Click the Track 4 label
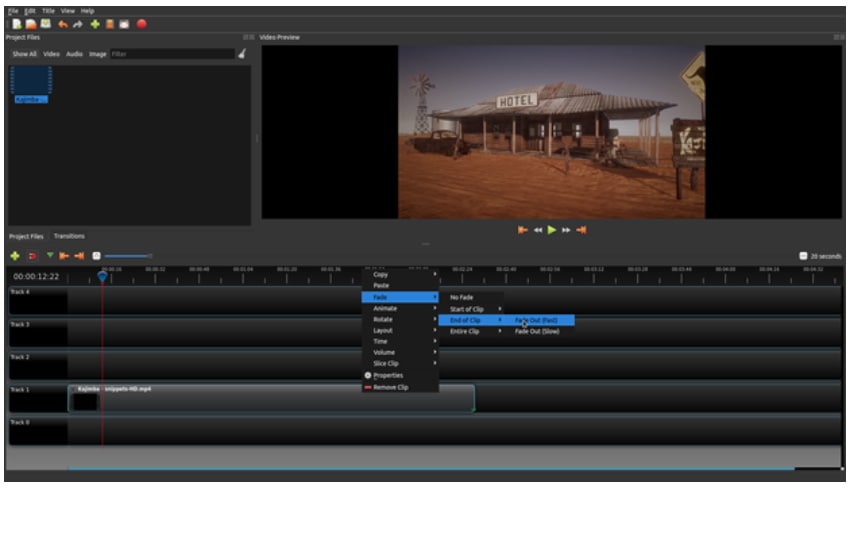Viewport: 852px width, 538px height. point(20,292)
